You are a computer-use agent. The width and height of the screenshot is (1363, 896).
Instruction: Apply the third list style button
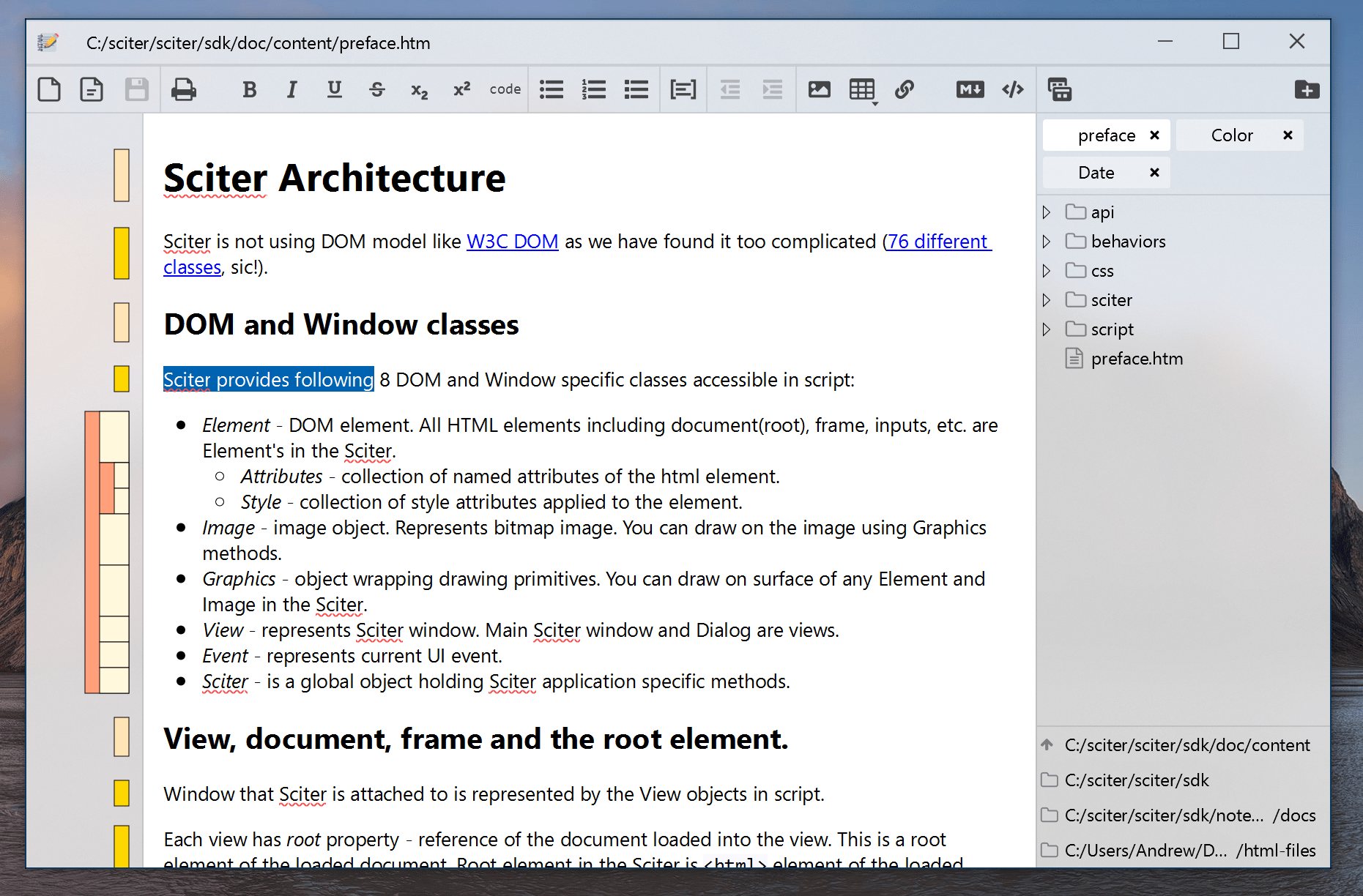[x=636, y=89]
